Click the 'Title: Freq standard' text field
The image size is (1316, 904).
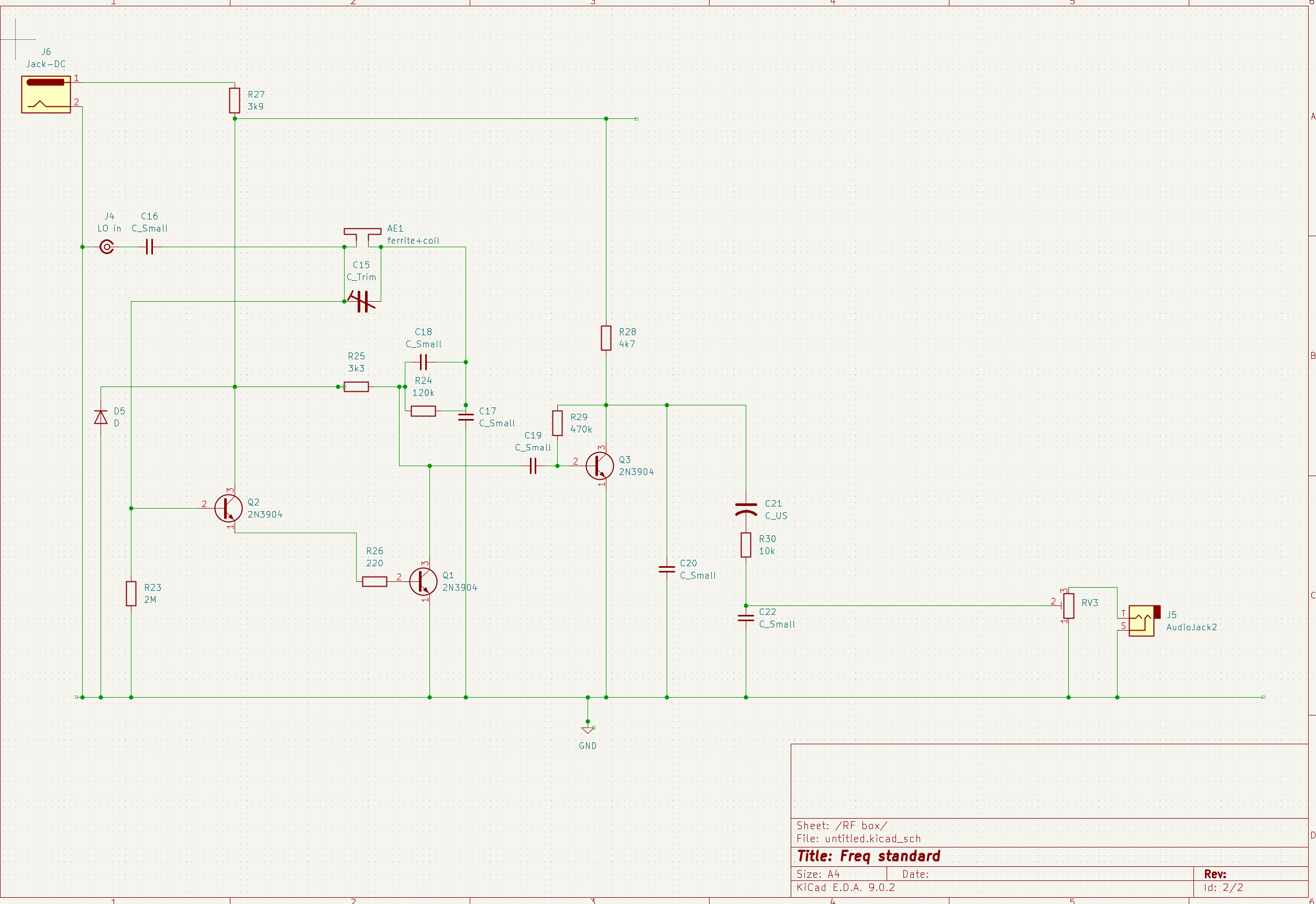868,856
